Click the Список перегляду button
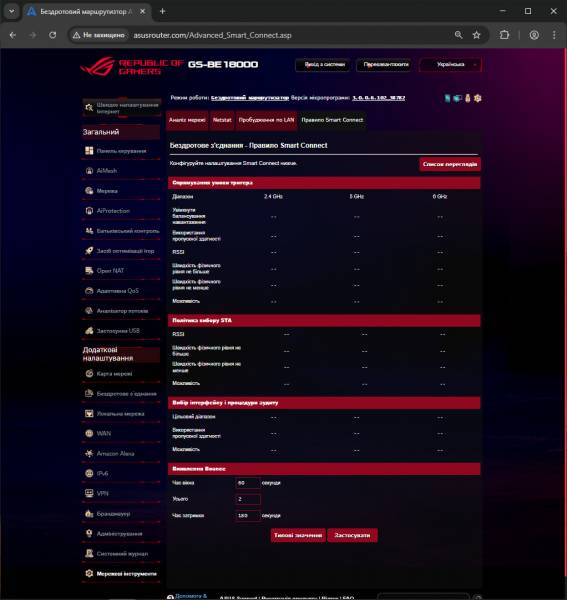This screenshot has height=600, width=567. pos(450,164)
